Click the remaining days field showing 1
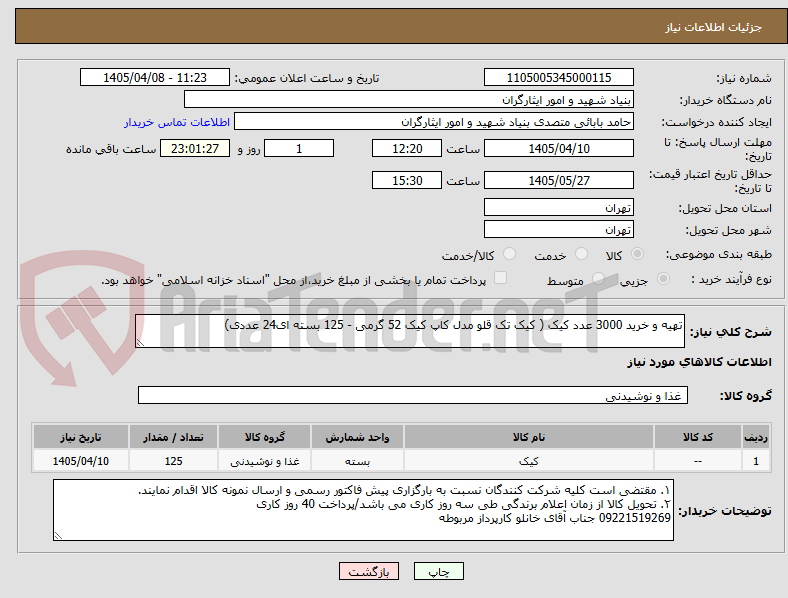This screenshot has width=788, height=598. coord(299,148)
